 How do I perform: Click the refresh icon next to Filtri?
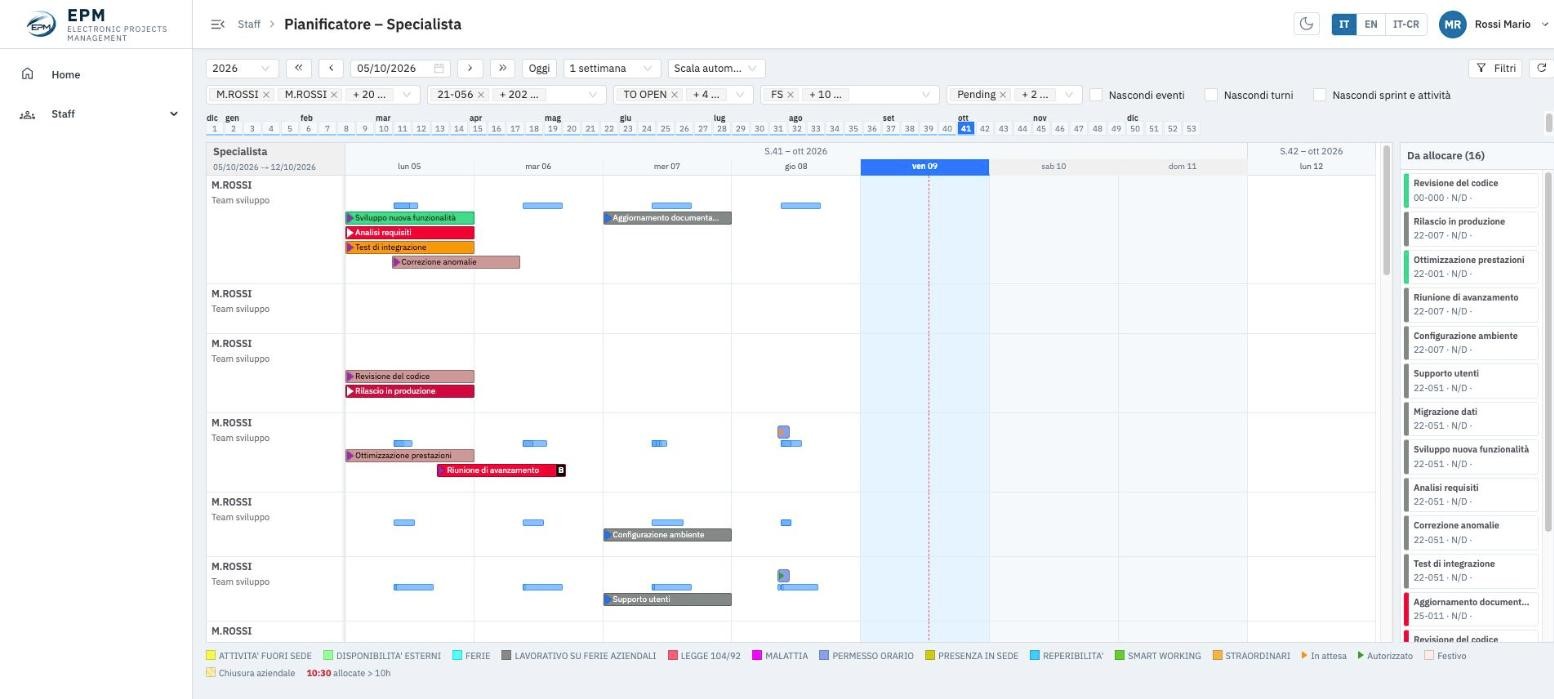[x=1541, y=68]
